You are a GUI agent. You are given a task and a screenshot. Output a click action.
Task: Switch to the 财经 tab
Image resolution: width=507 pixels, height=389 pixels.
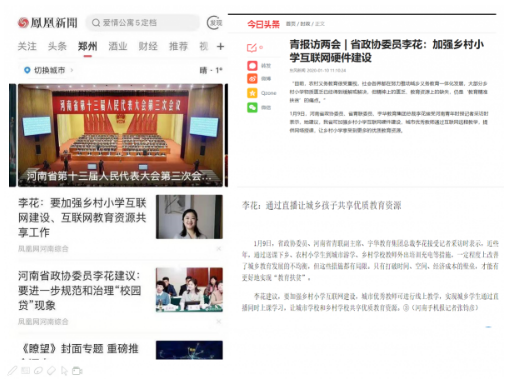tap(148, 46)
